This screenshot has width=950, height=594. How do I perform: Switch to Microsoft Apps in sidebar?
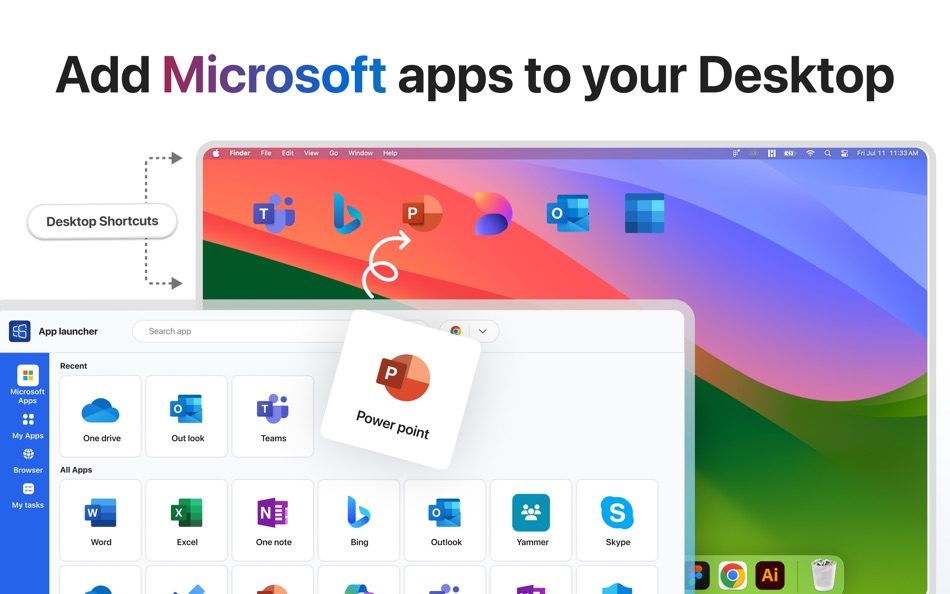point(27,384)
